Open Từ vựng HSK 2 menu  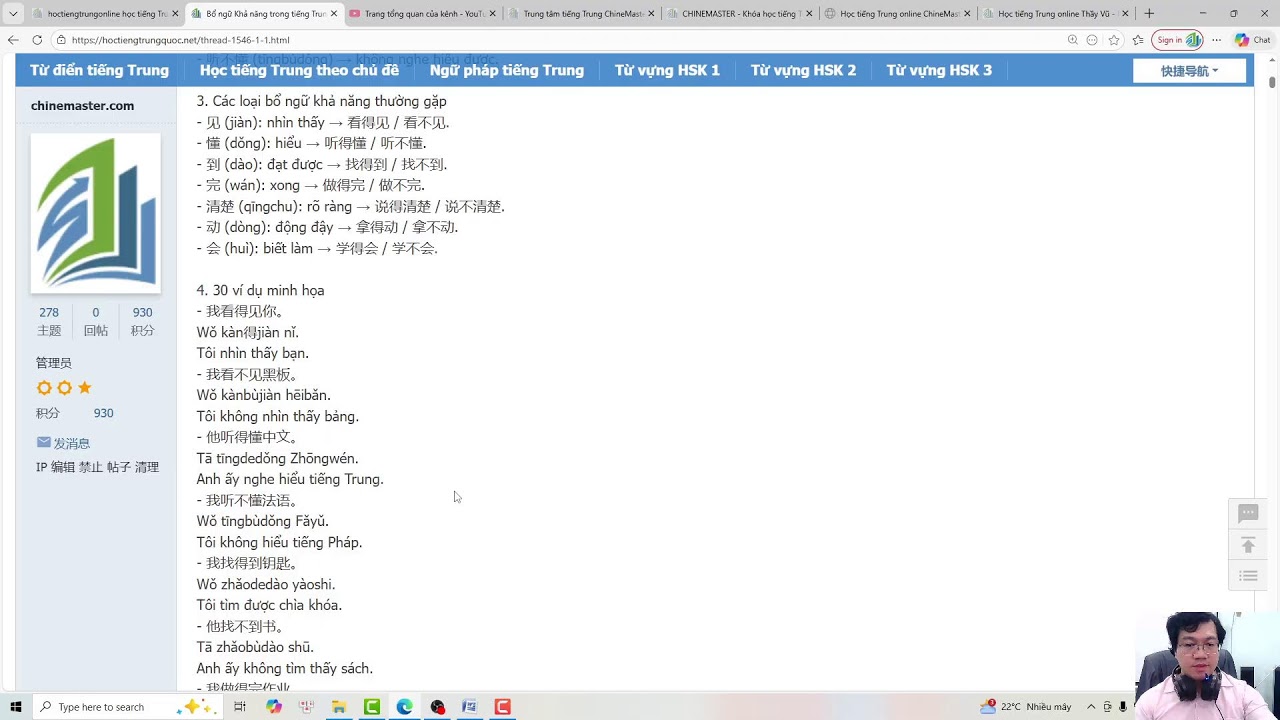803,70
